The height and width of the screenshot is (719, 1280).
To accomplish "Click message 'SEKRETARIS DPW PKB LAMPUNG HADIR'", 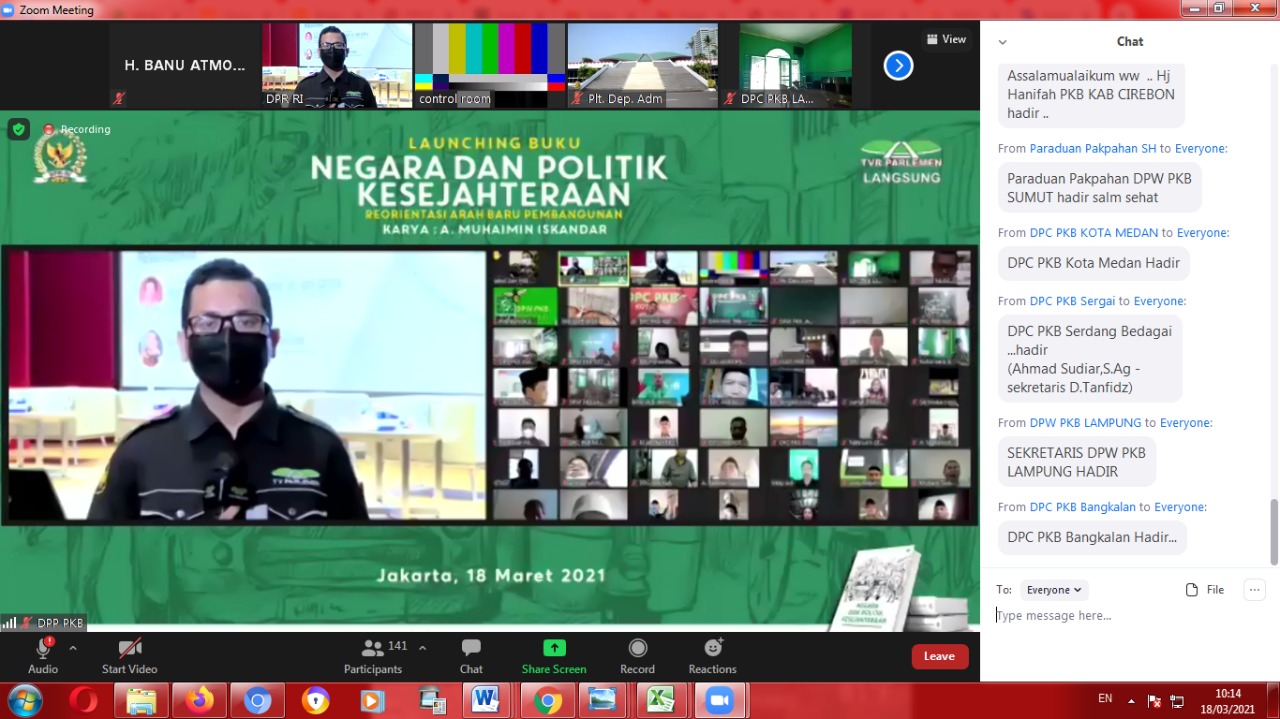I will [x=1077, y=462].
